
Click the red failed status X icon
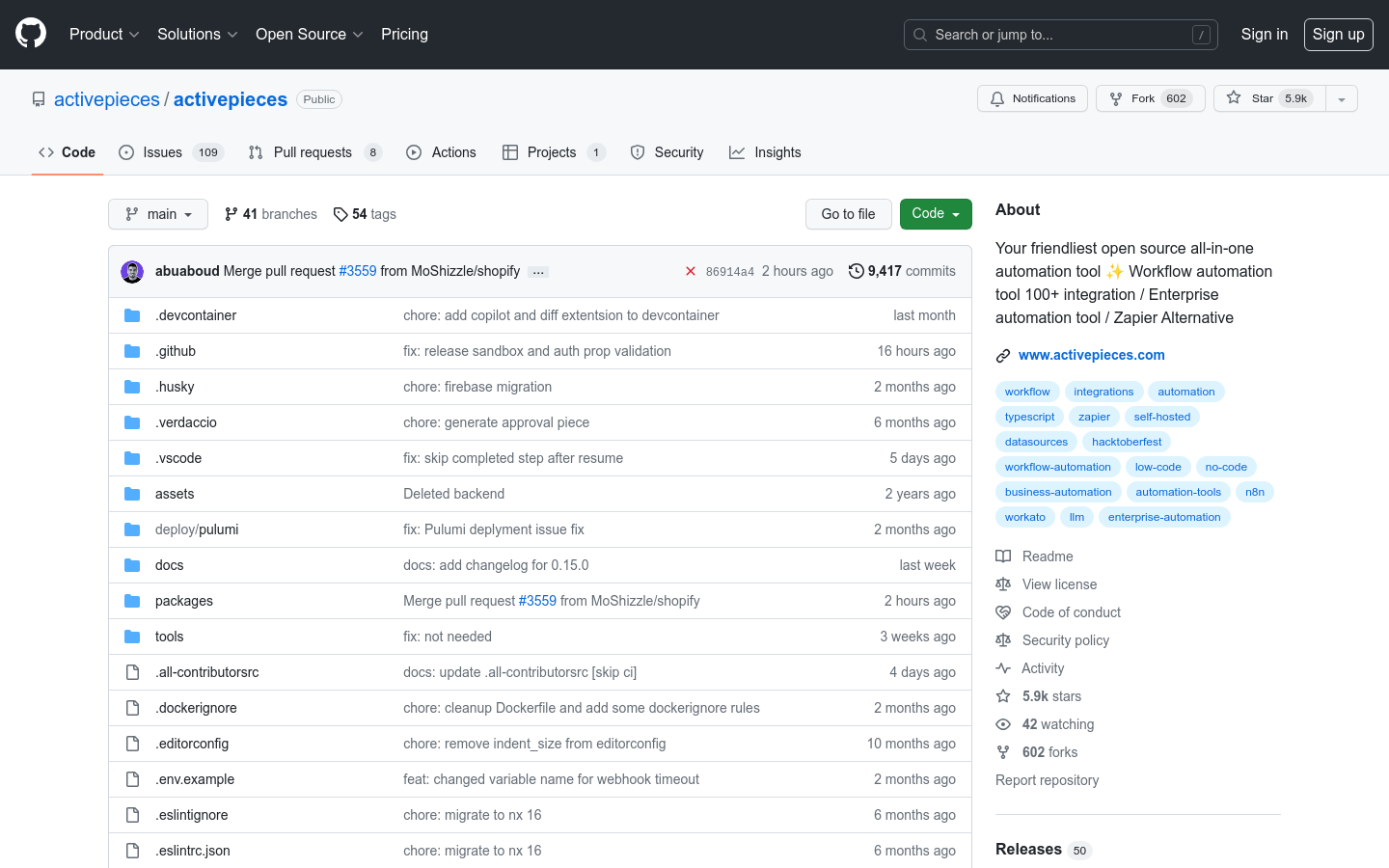[691, 271]
